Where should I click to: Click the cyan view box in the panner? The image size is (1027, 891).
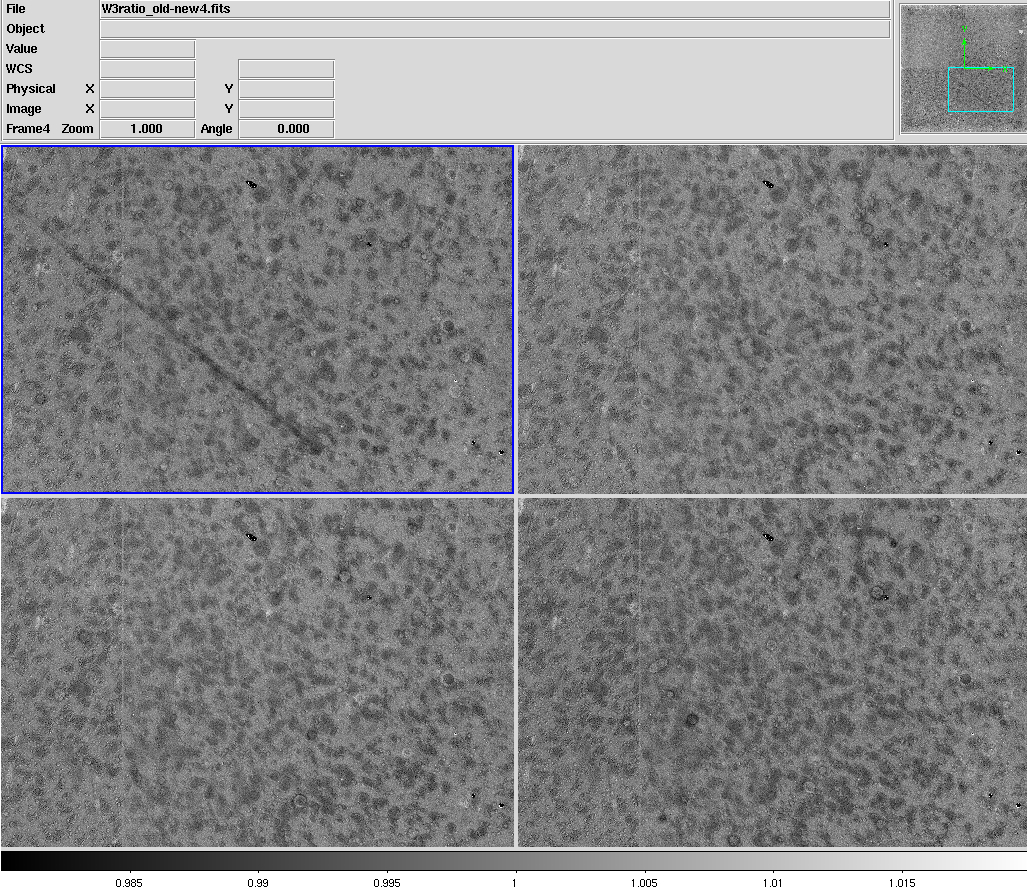coord(980,90)
